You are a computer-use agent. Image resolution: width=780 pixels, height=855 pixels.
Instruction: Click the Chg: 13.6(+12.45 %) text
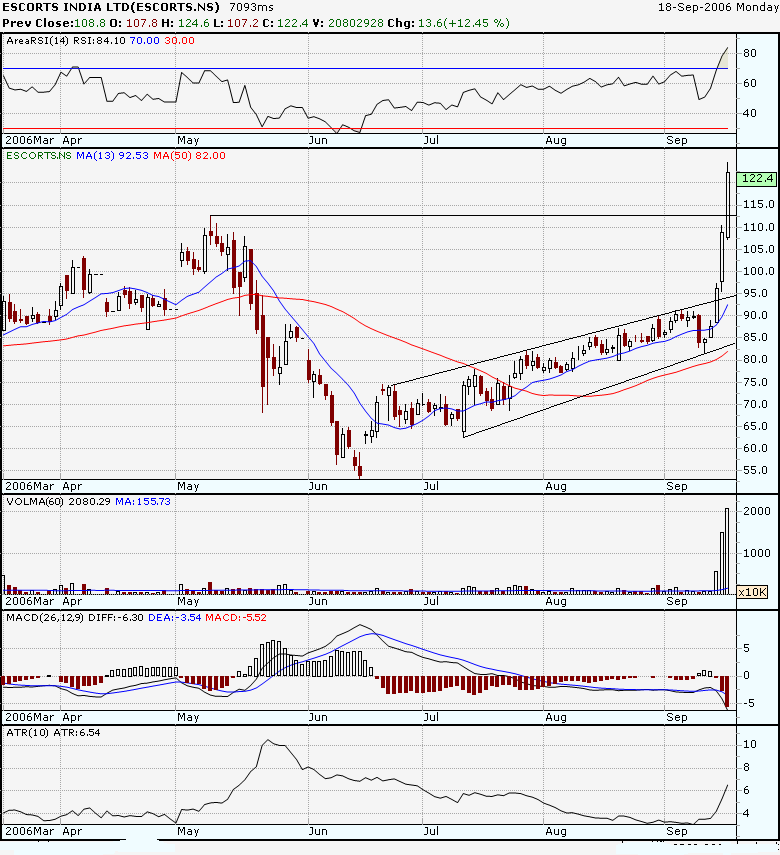point(449,23)
